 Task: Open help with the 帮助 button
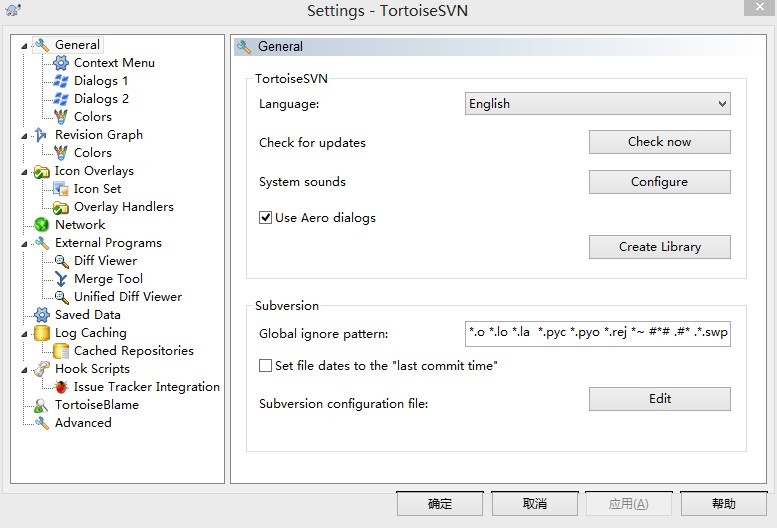click(724, 504)
